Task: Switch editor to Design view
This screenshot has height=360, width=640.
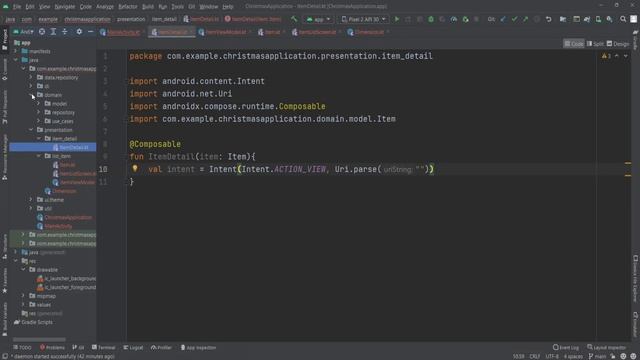Action: pyautogui.click(x=618, y=44)
